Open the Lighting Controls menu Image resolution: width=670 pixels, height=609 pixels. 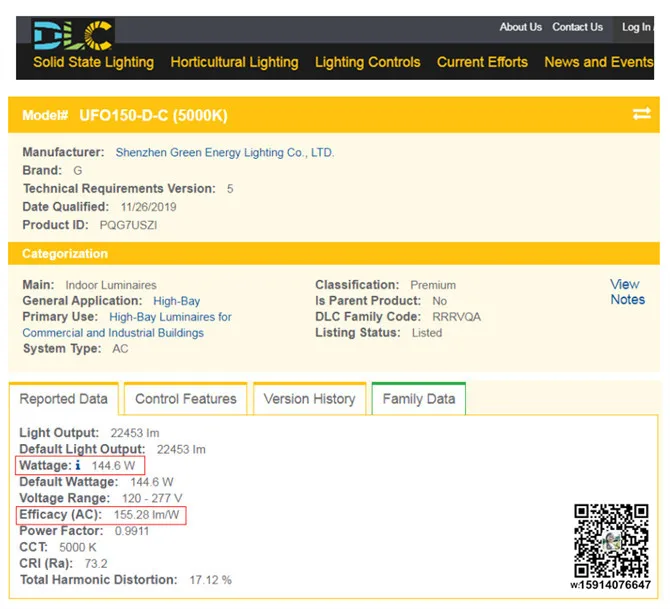(367, 62)
